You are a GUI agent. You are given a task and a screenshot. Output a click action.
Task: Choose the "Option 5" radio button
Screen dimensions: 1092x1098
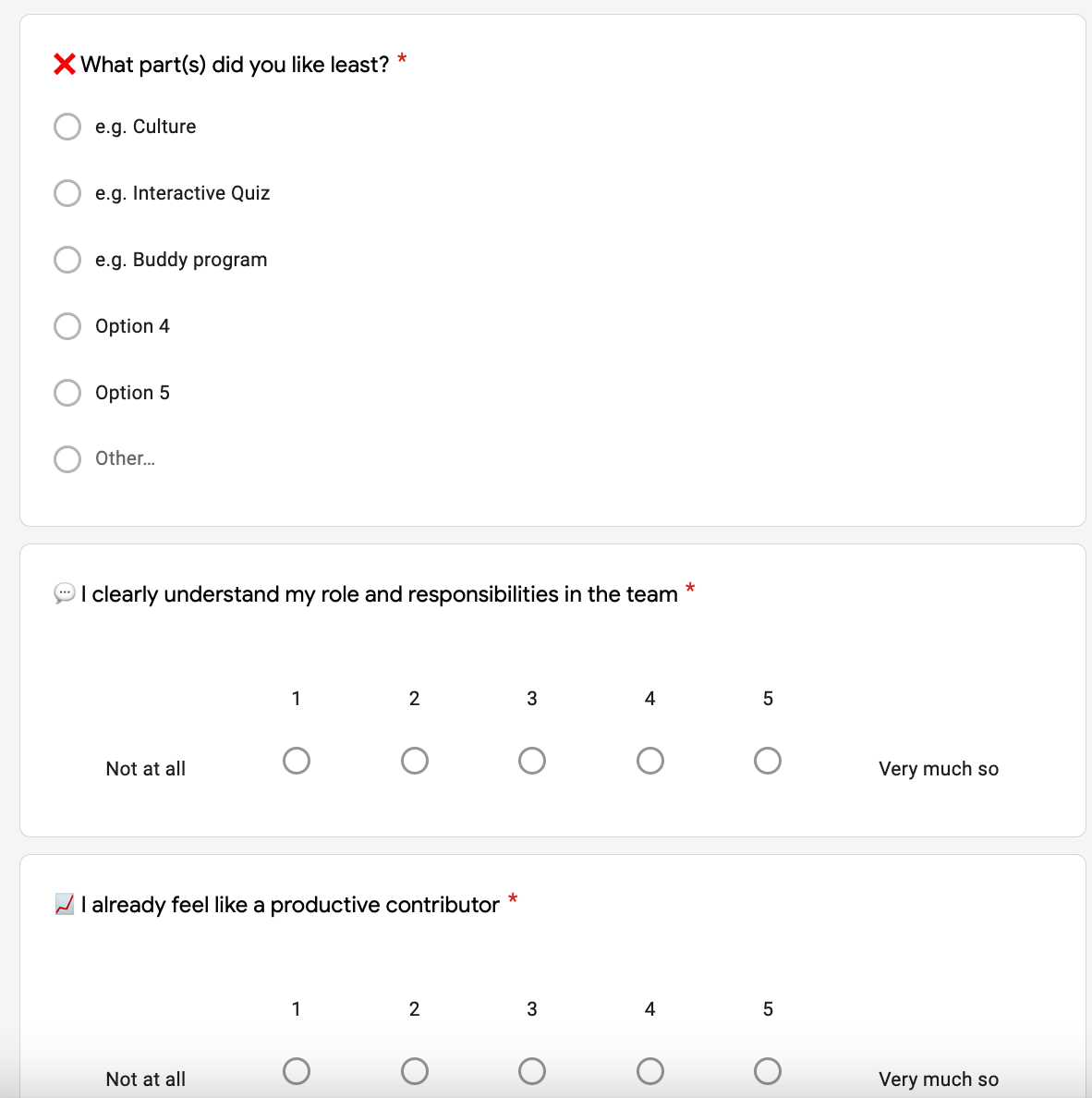[x=67, y=393]
